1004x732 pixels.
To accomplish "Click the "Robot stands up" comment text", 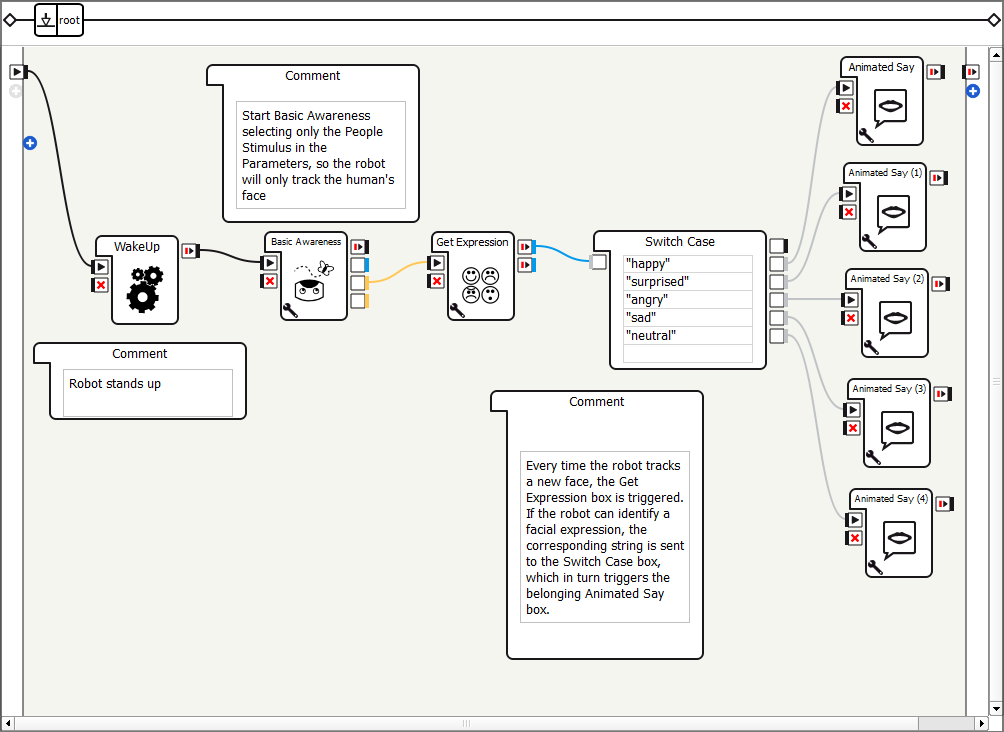I will click(x=115, y=384).
